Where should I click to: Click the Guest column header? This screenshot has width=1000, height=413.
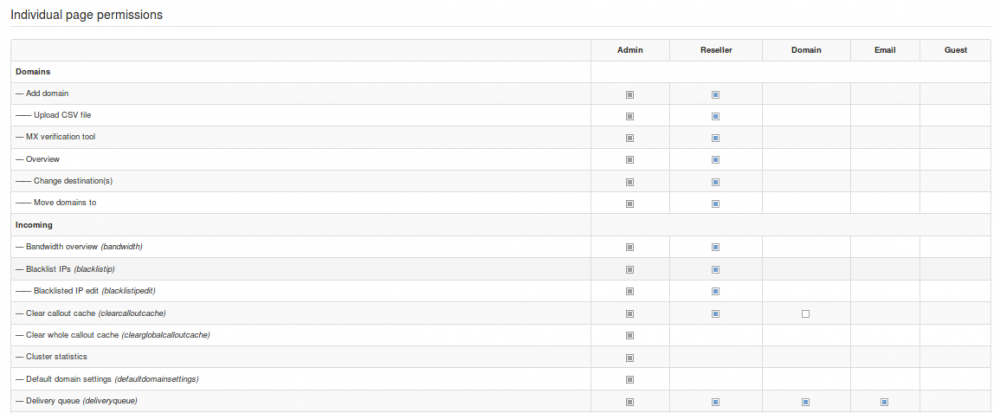[x=955, y=50]
